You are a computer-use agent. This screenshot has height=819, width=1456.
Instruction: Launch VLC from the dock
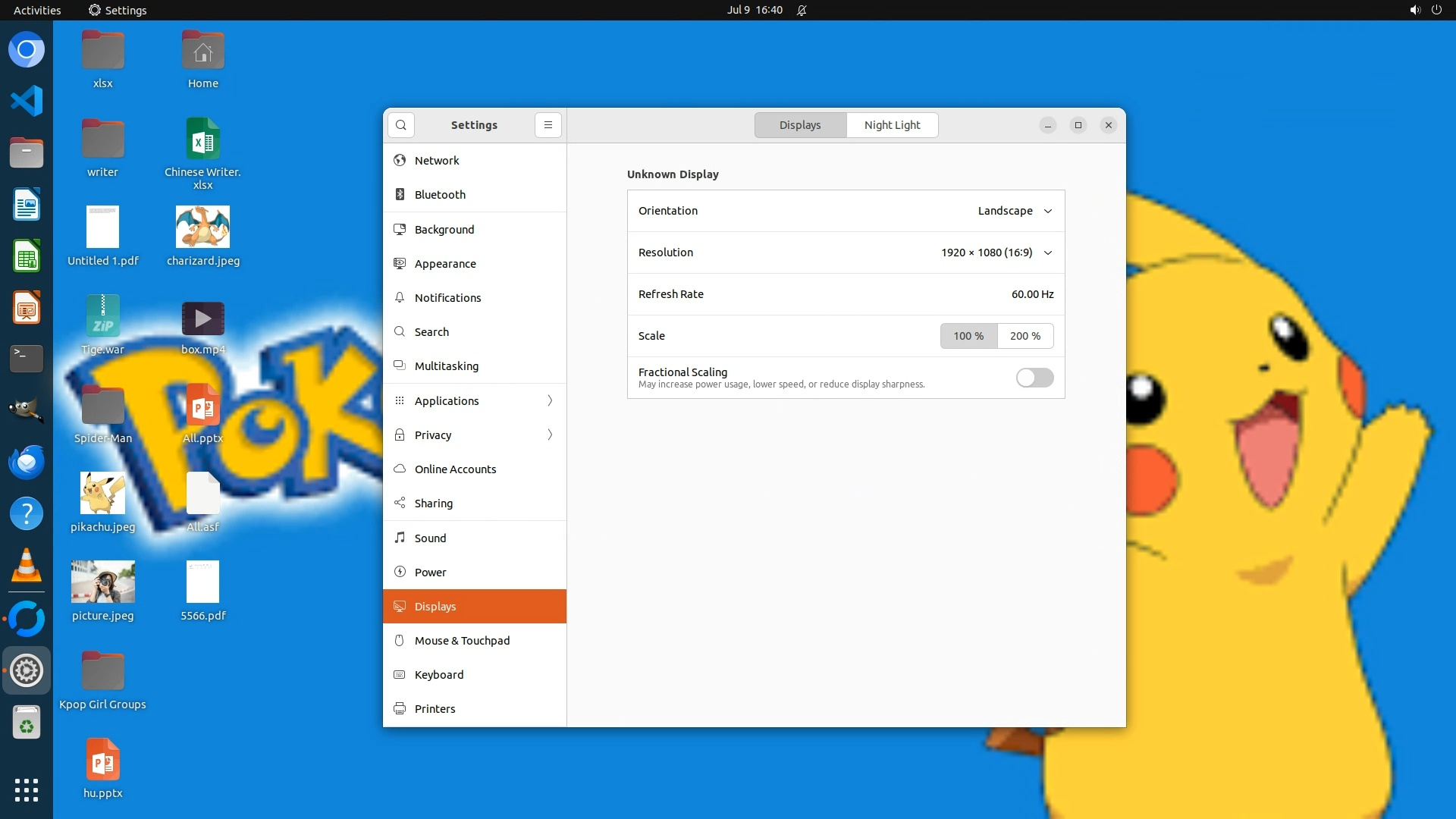pos(27,566)
